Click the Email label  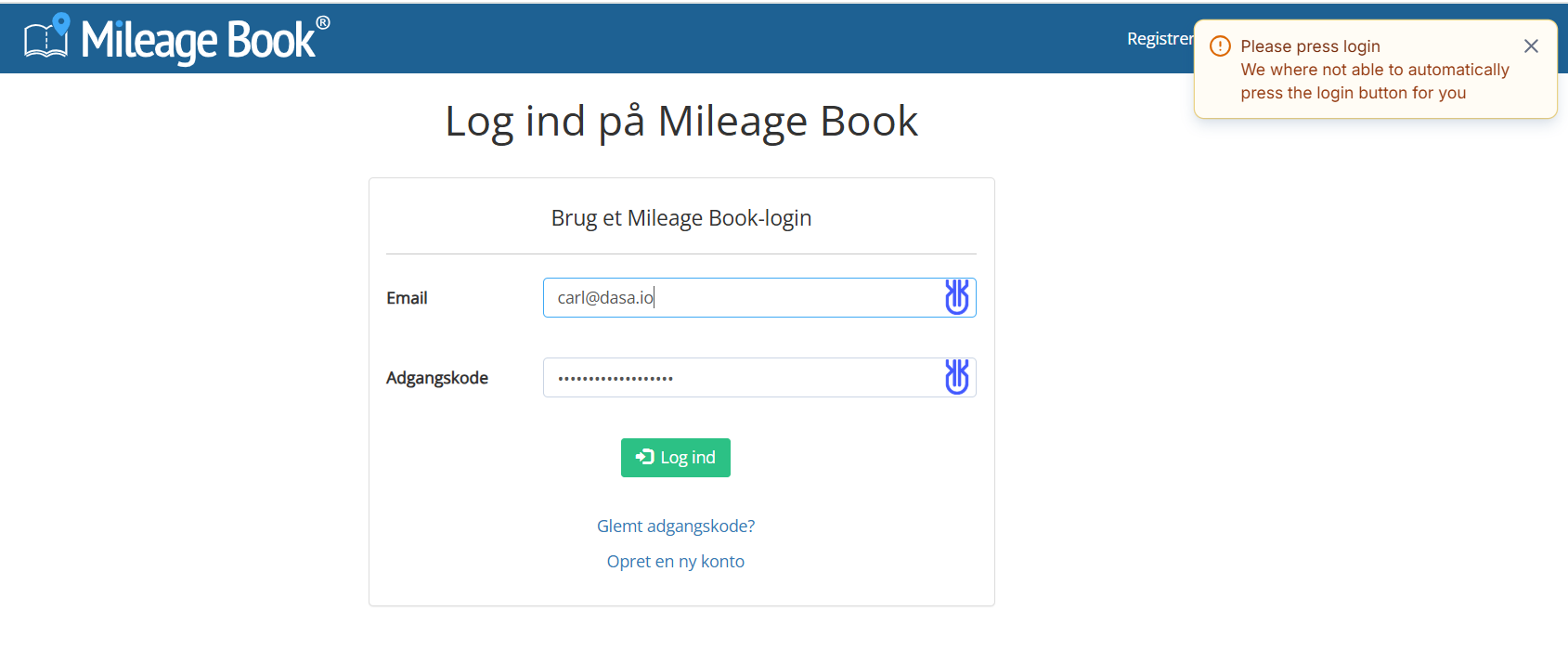tap(407, 298)
